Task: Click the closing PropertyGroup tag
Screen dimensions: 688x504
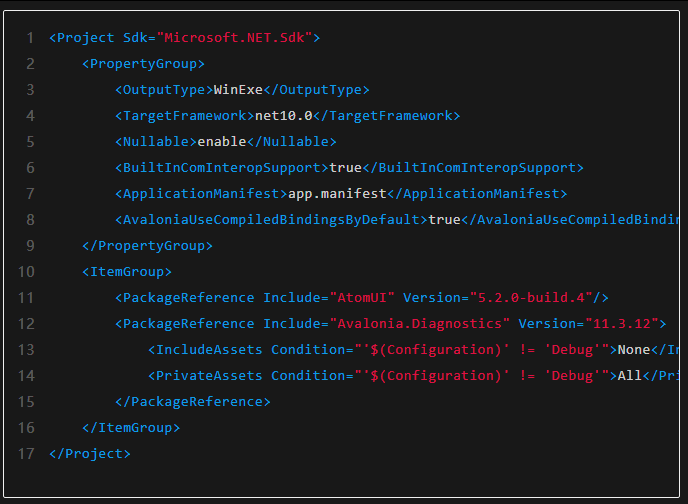Action: point(147,246)
